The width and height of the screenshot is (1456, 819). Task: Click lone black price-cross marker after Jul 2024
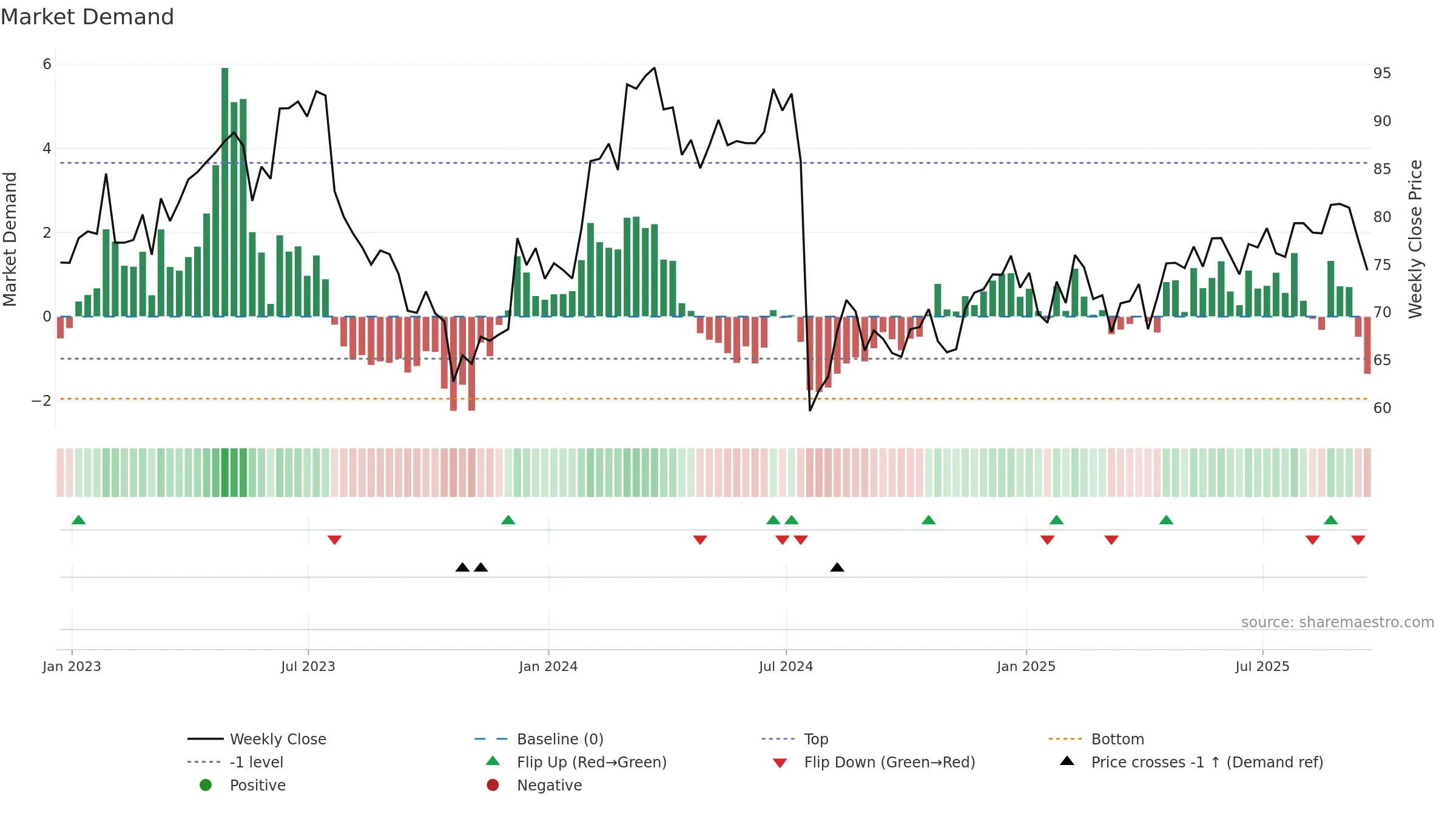click(837, 567)
